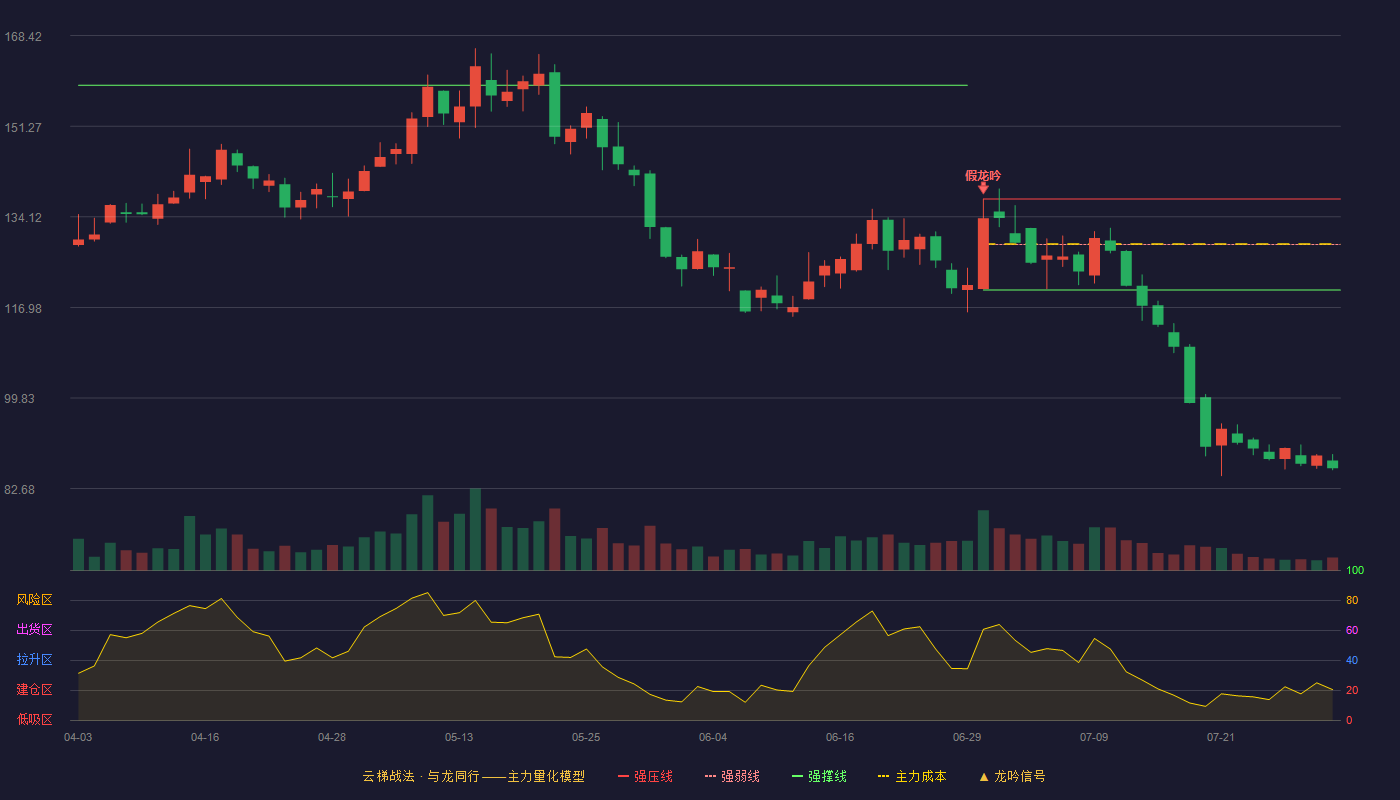Click the 风险区 zone label
The width and height of the screenshot is (1400, 800).
tap(34, 600)
